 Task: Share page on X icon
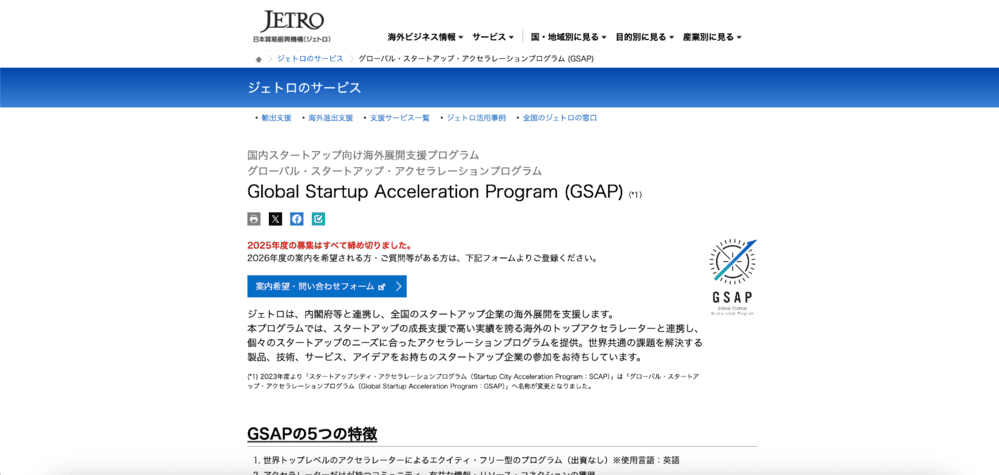point(275,219)
